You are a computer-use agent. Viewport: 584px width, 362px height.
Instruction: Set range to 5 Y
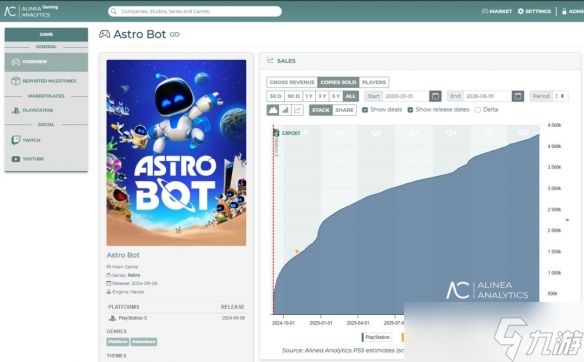[x=336, y=96]
